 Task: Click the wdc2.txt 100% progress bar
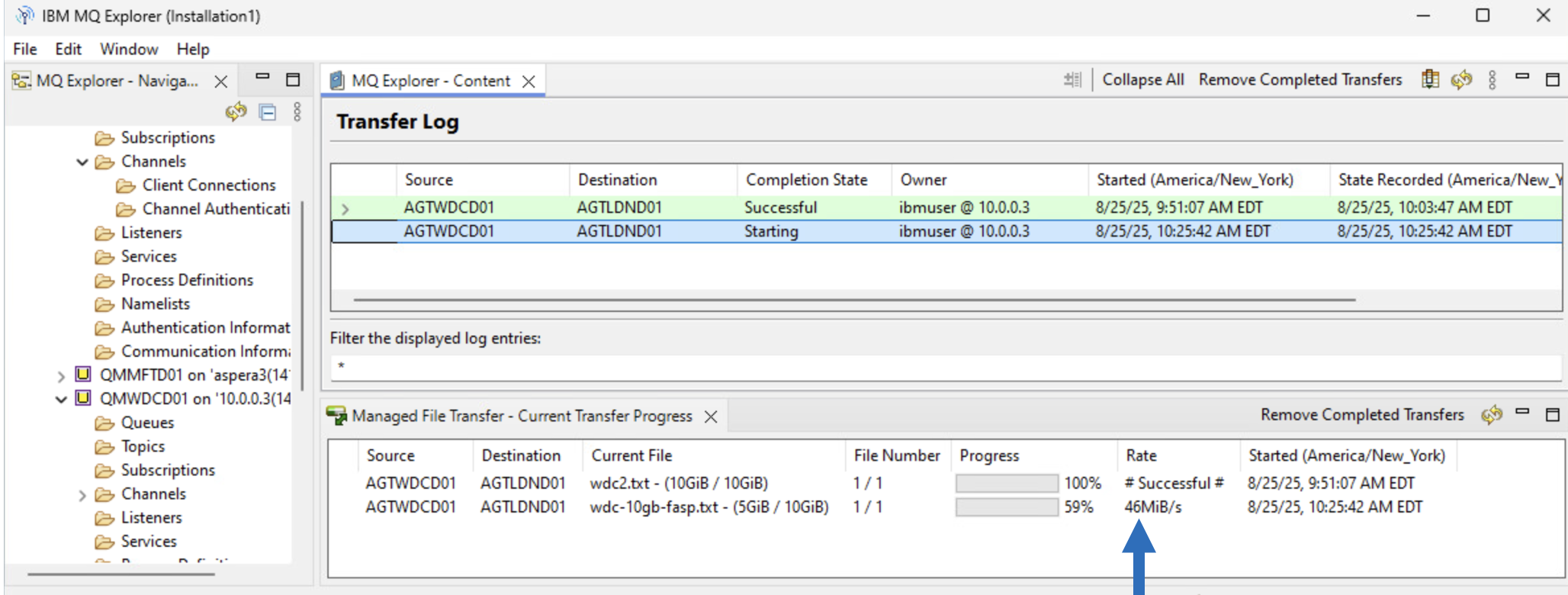[1007, 483]
